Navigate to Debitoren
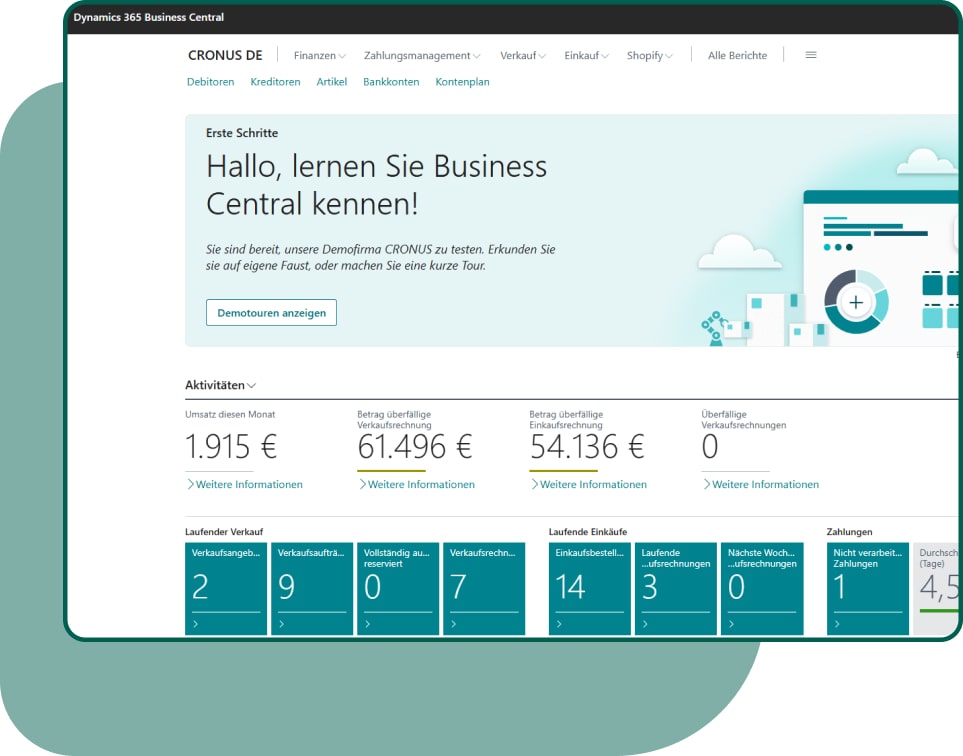 click(x=210, y=81)
